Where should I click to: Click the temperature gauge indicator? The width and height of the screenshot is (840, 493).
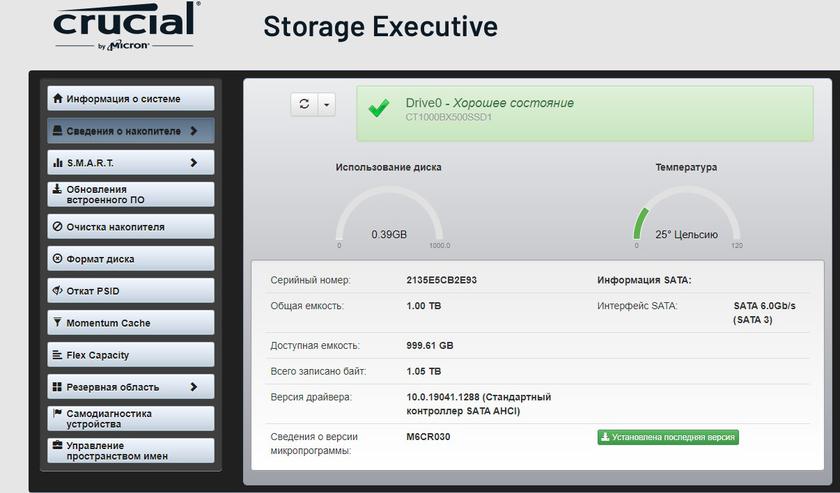point(686,217)
